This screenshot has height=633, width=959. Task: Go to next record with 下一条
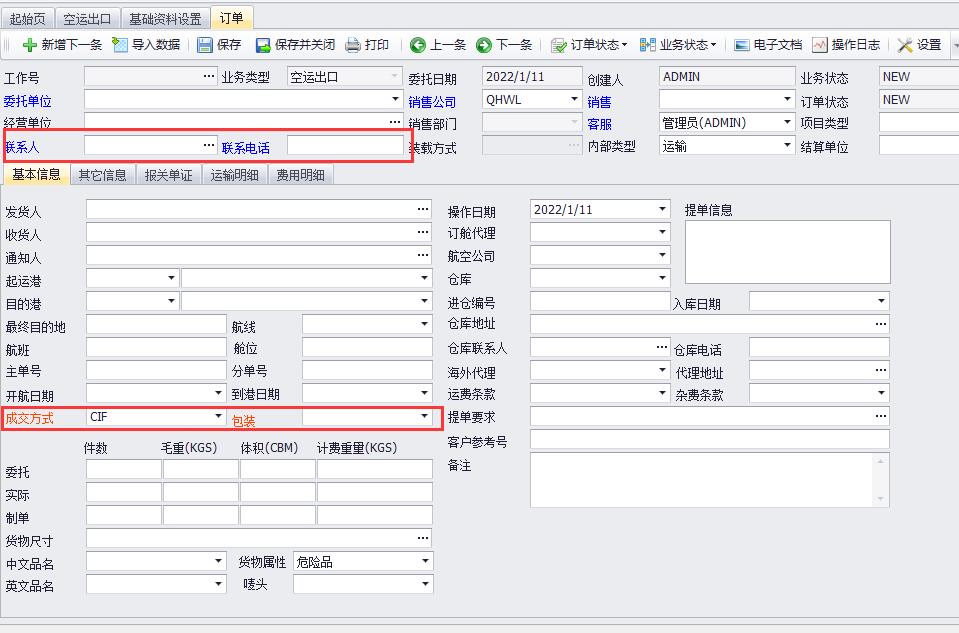[x=484, y=45]
